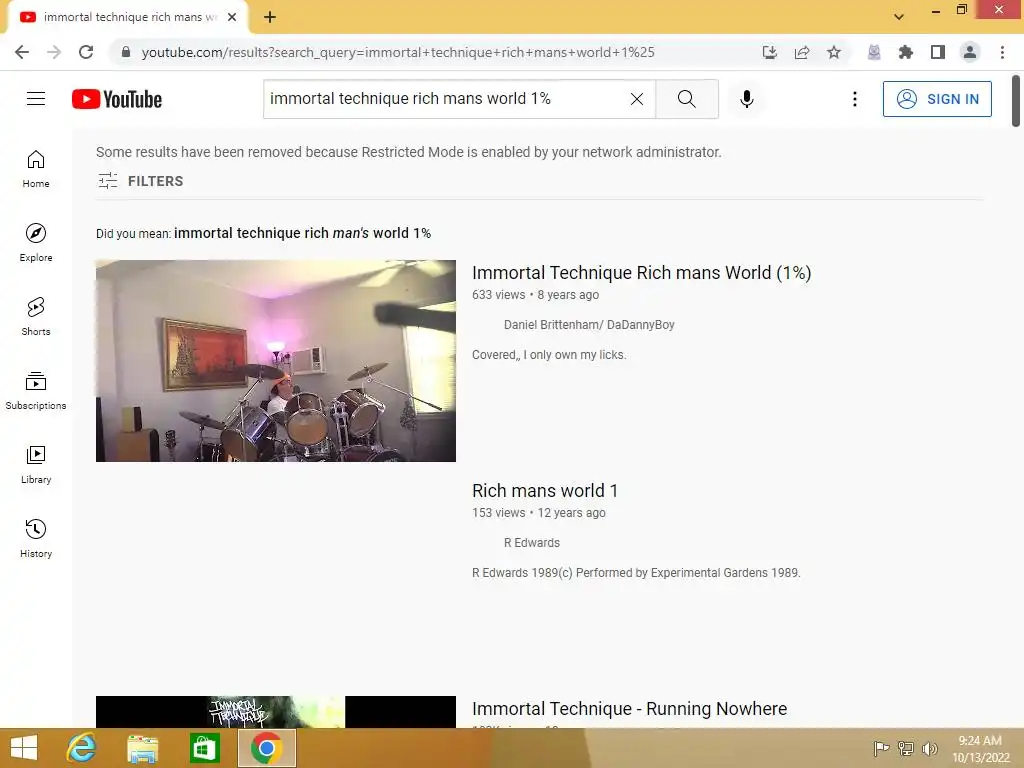Open the Chrome three-dot menu
Image resolution: width=1024 pixels, height=768 pixels.
pyautogui.click(x=1002, y=52)
